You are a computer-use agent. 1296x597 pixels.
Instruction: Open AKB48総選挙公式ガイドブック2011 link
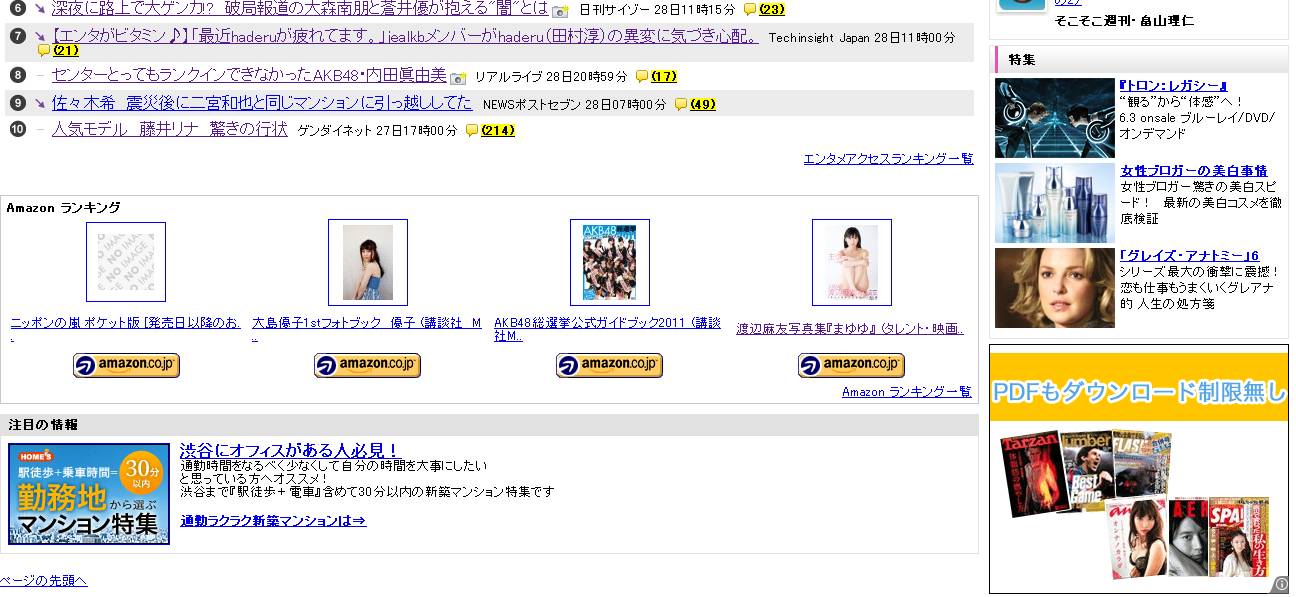608,329
